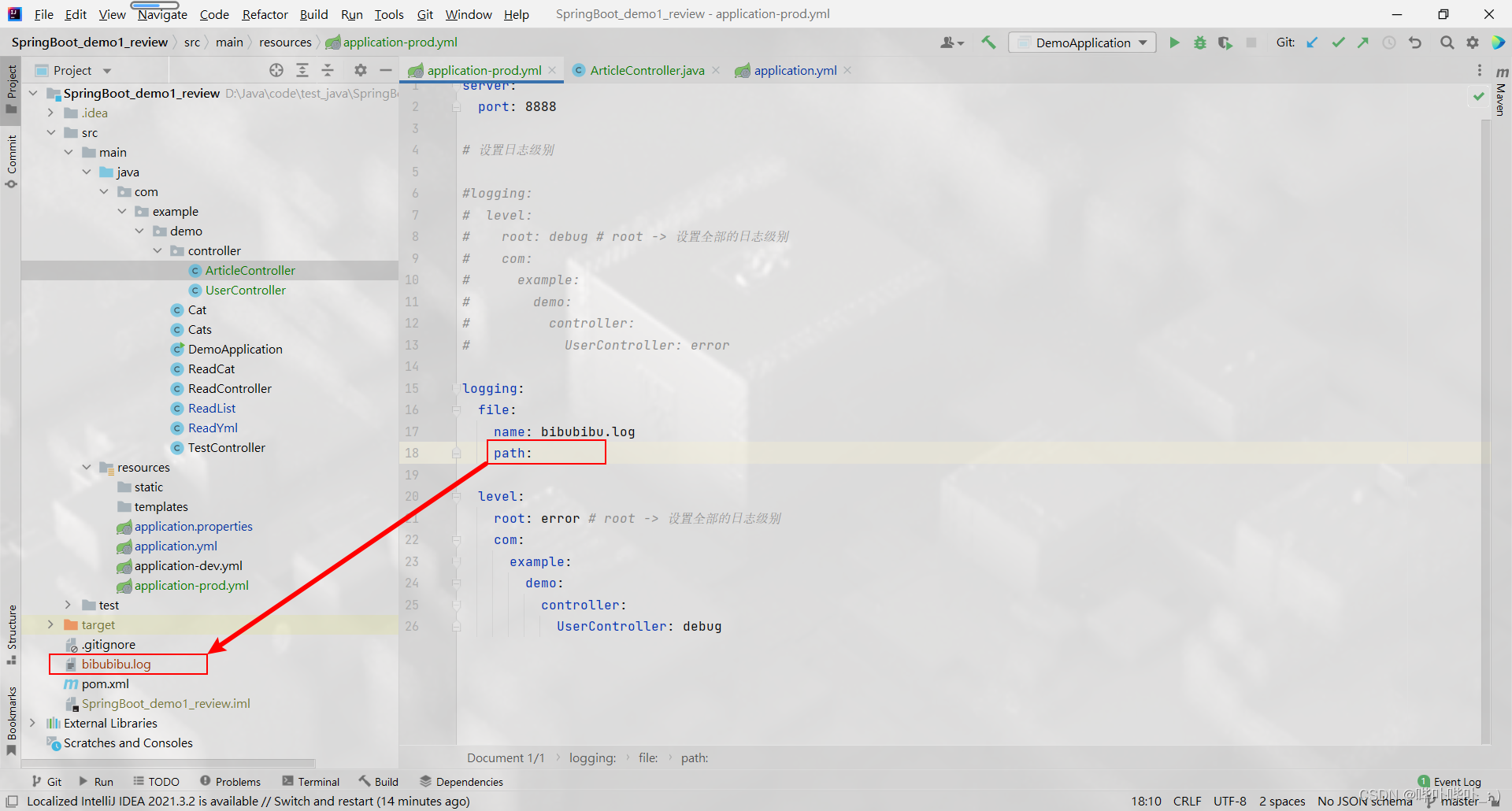Open the Tools menu
Image resolution: width=1512 pixels, height=811 pixels.
(388, 14)
